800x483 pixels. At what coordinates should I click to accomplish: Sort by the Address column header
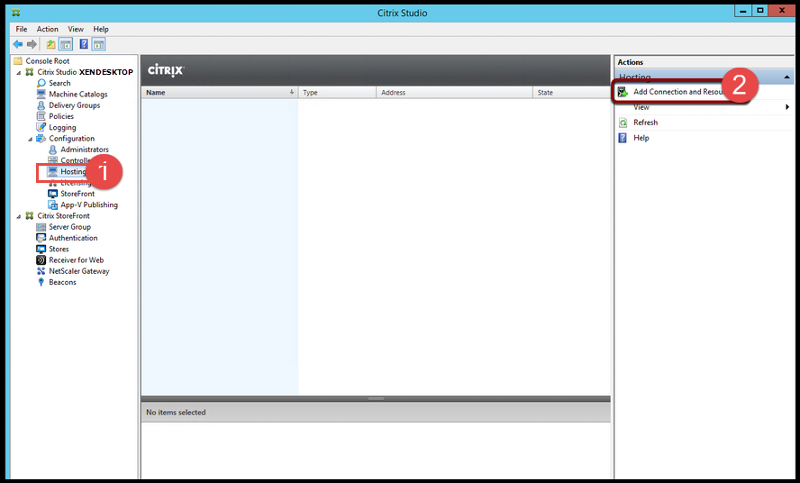(x=455, y=92)
